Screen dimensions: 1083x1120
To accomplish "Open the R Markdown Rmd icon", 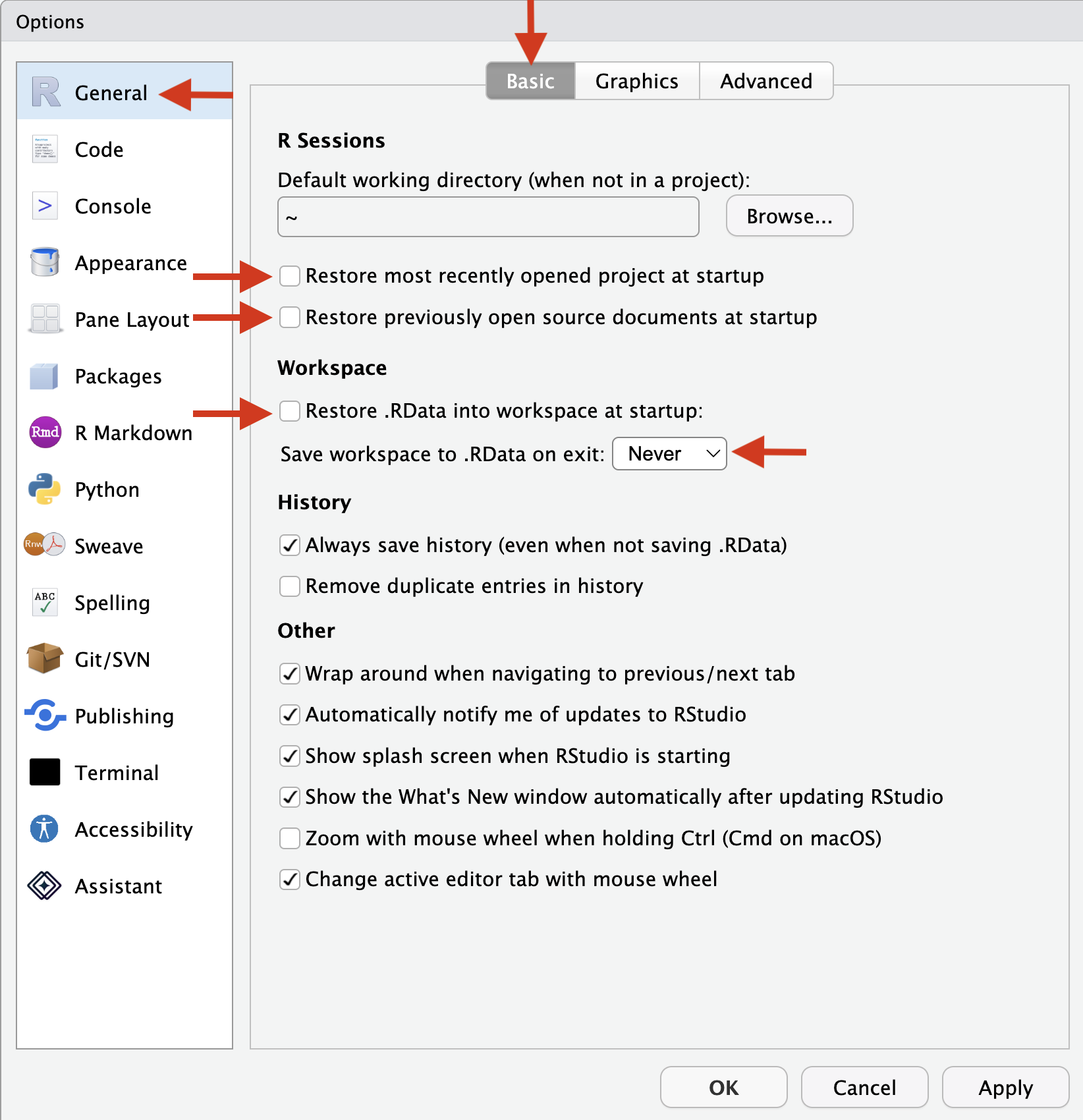I will (x=45, y=432).
